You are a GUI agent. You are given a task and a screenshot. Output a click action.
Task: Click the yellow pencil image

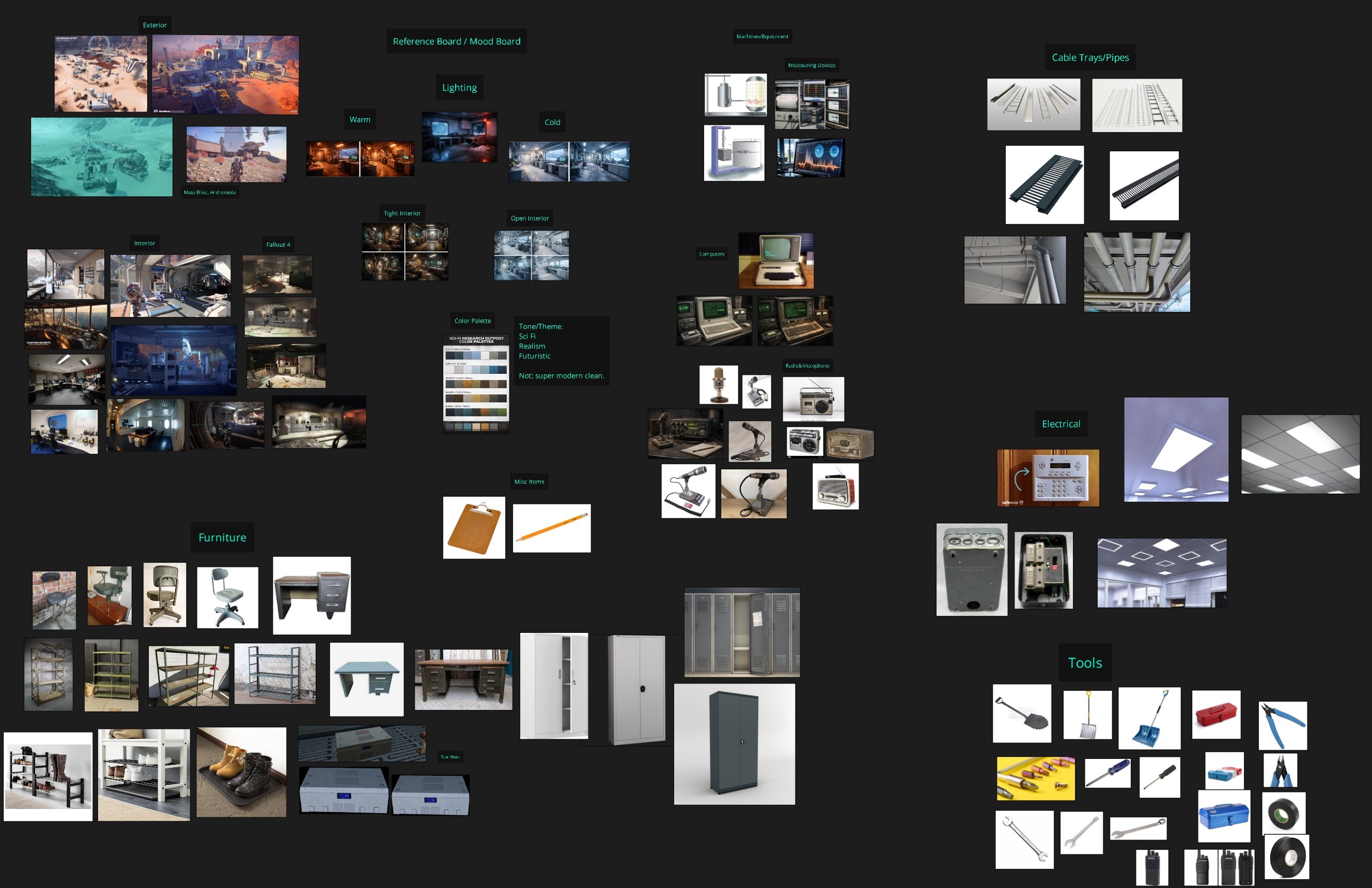(551, 529)
